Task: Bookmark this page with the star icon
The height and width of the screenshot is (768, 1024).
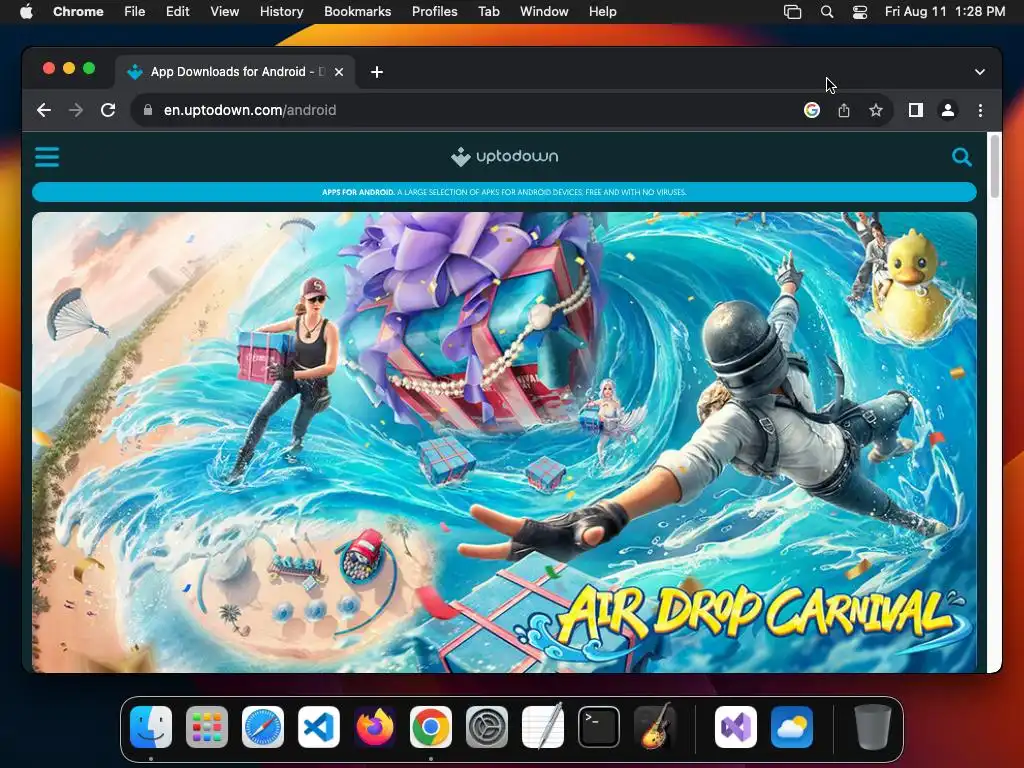Action: pyautogui.click(x=876, y=110)
